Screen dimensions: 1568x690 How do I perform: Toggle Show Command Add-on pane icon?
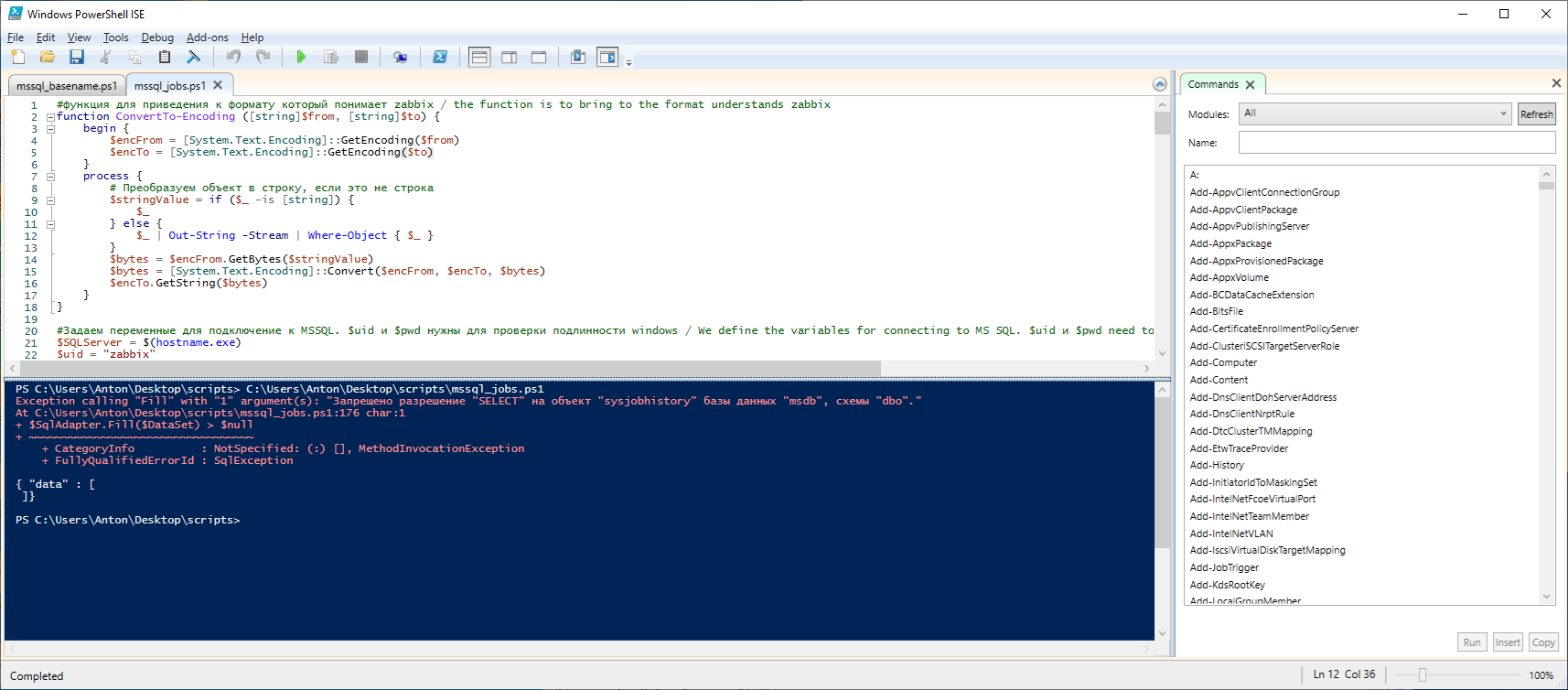(x=607, y=57)
